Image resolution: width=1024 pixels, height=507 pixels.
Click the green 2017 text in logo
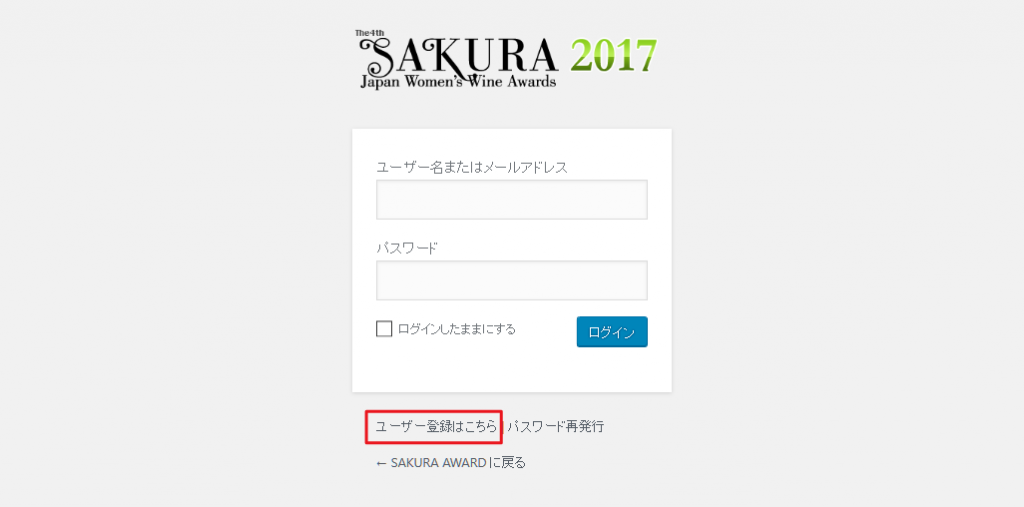click(x=613, y=56)
